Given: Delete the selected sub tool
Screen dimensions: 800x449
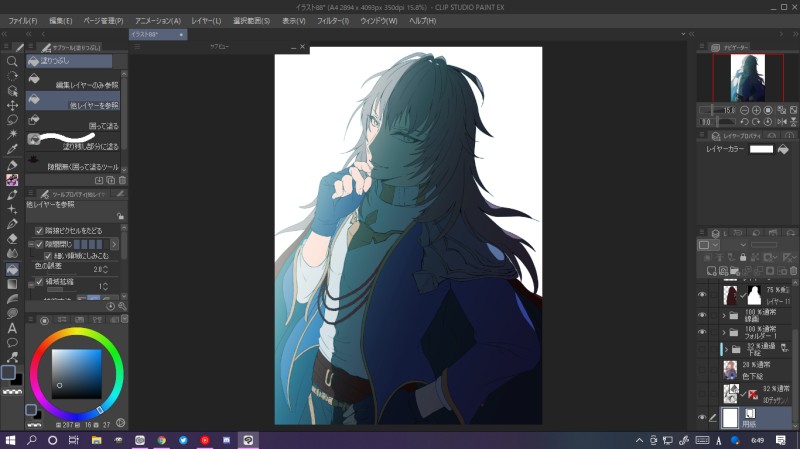Looking at the screenshot, I should [x=122, y=180].
